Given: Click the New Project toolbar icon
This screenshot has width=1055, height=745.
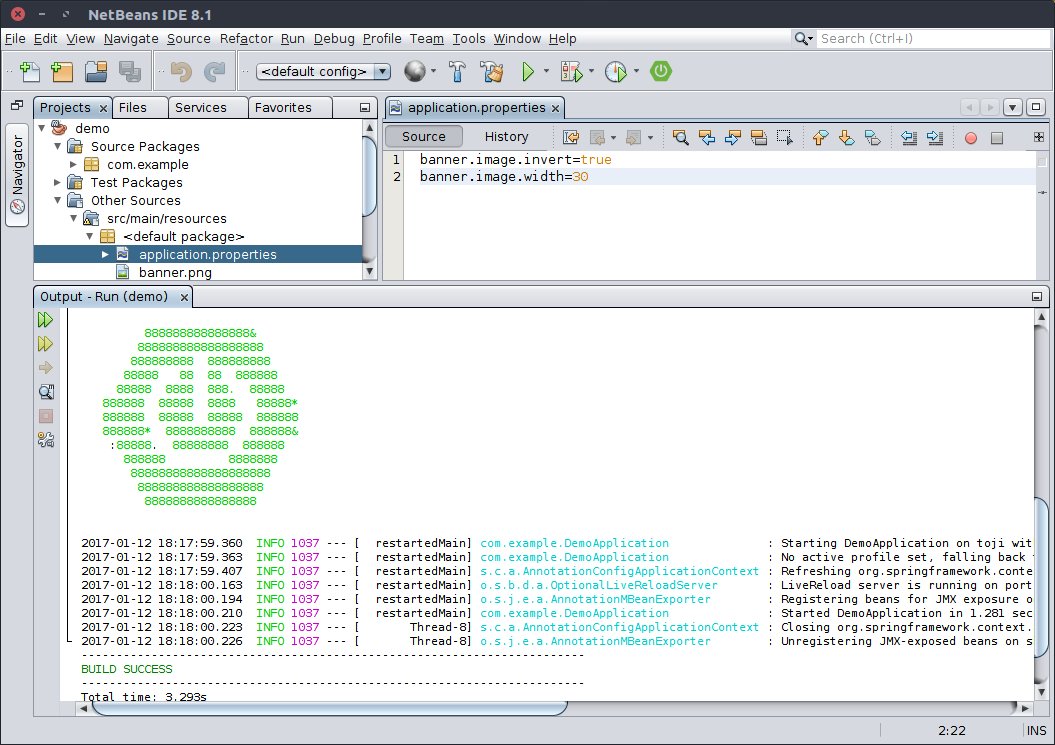Looking at the screenshot, I should 61,71.
